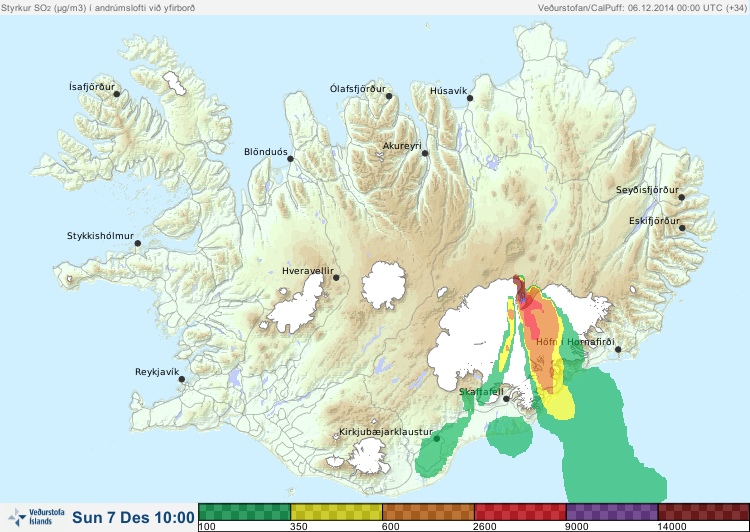Click the Eskifjörður label
The height and width of the screenshot is (532, 750).
654,221
